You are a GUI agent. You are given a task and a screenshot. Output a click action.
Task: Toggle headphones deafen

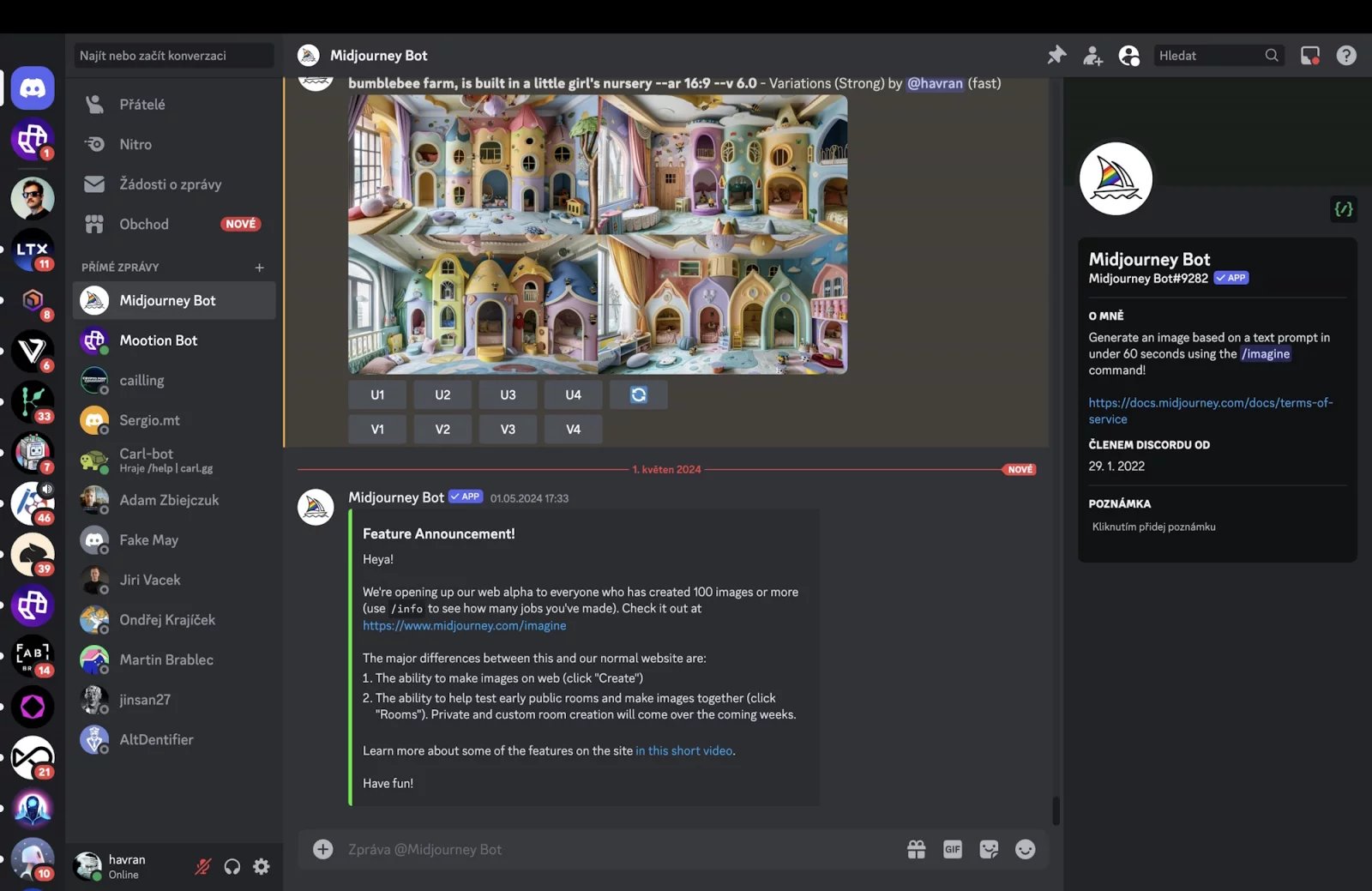click(x=232, y=867)
